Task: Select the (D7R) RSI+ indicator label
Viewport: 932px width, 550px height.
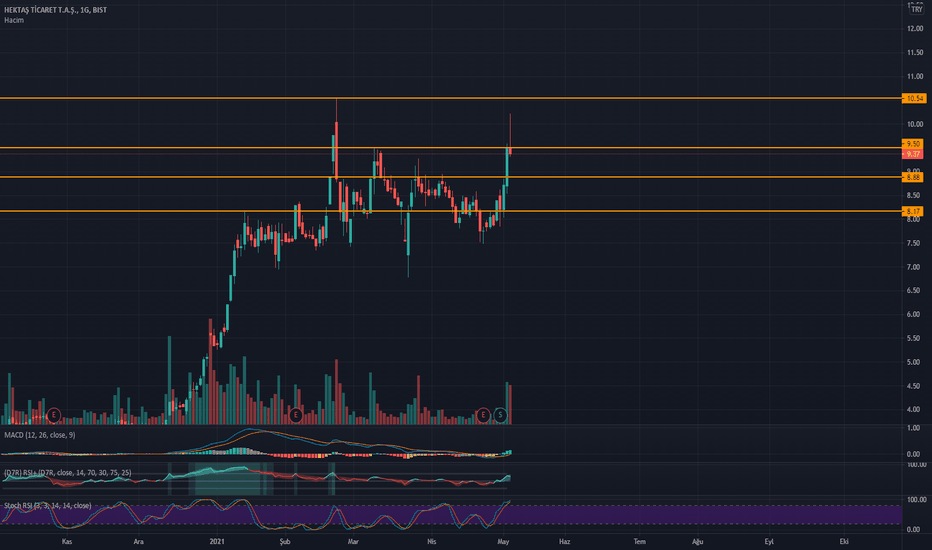Action: (x=68, y=473)
